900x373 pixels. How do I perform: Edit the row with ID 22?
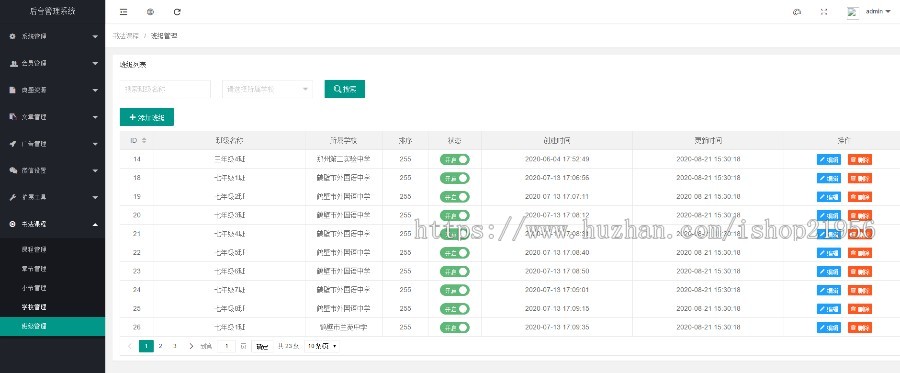point(829,252)
